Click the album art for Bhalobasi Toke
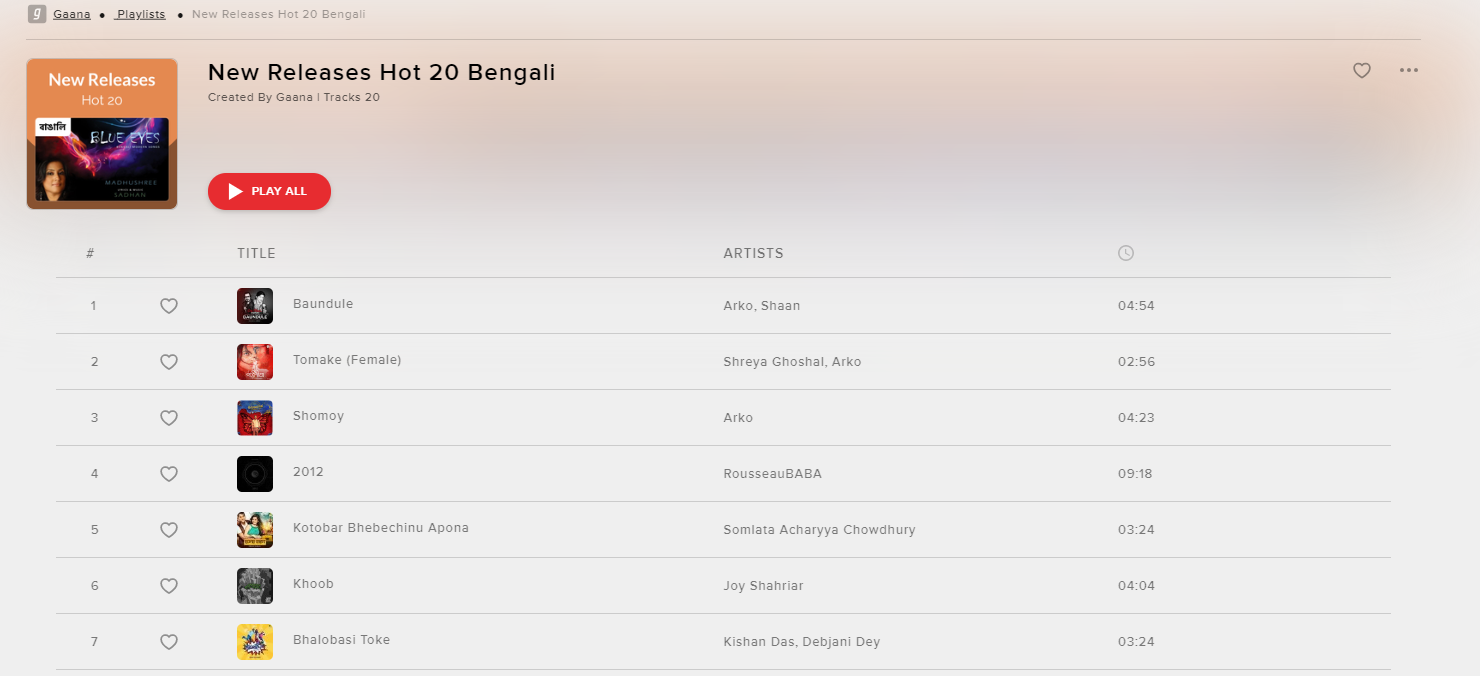1480x676 pixels. pyautogui.click(x=255, y=642)
